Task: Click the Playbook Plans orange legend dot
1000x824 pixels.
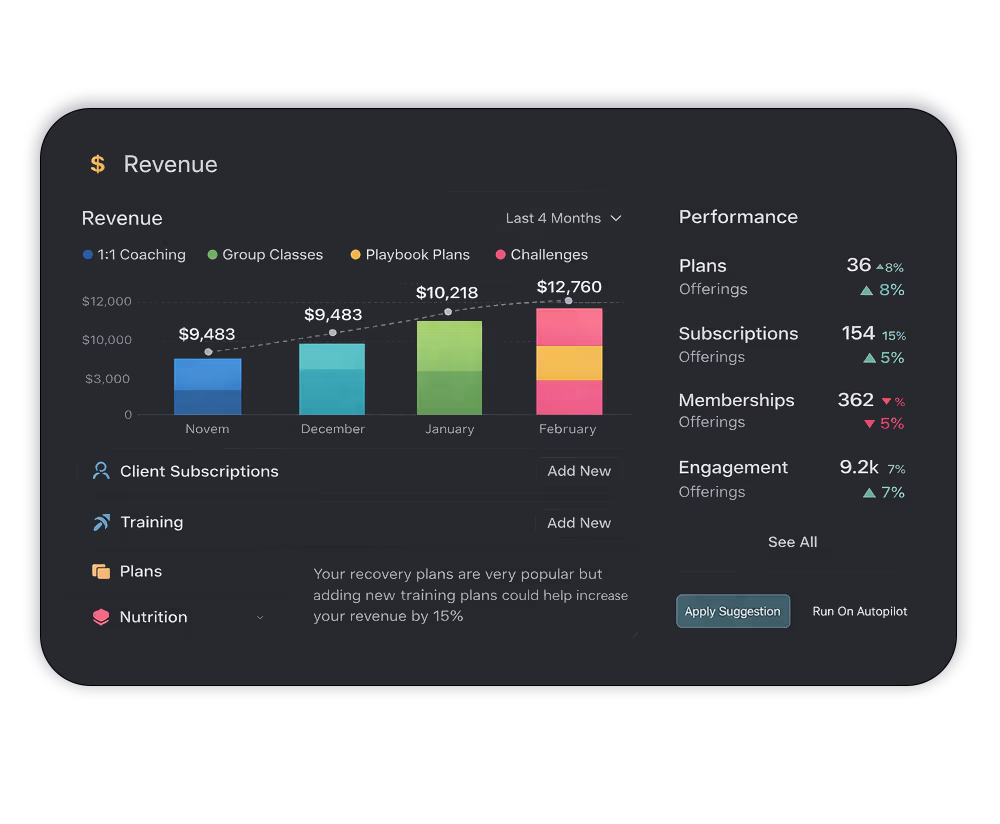Action: coord(355,255)
